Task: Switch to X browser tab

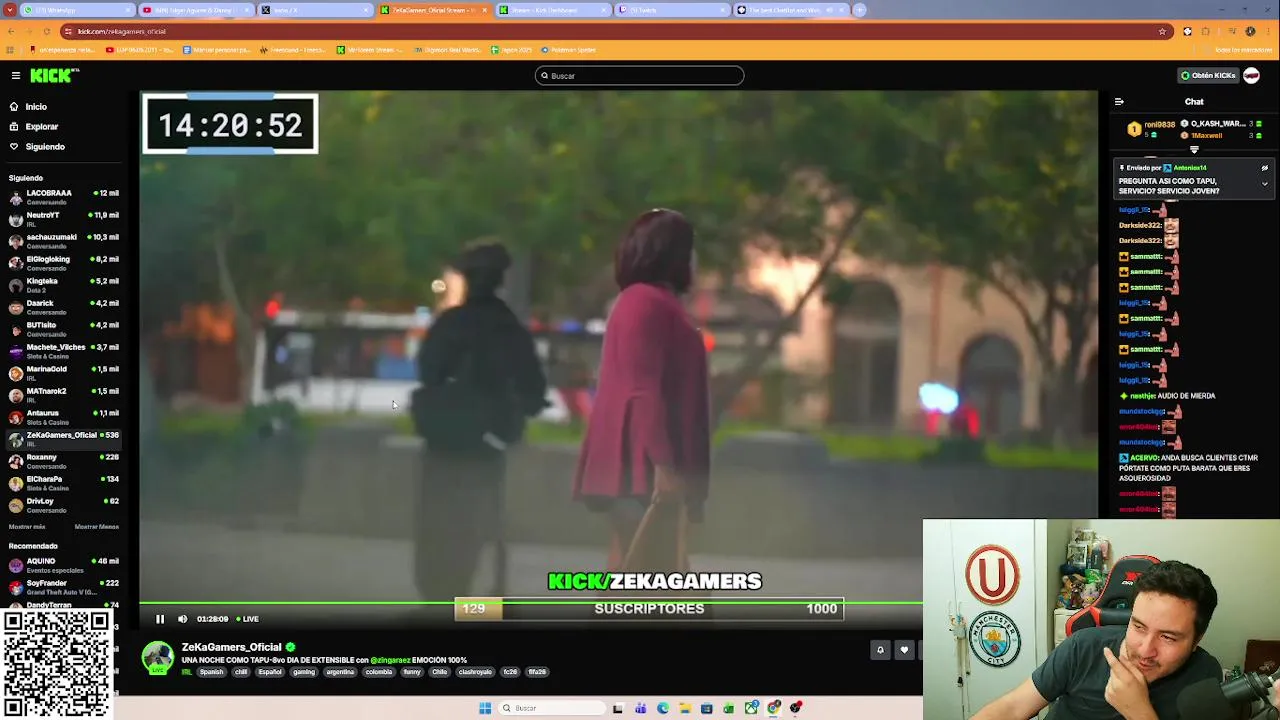Action: (313, 10)
